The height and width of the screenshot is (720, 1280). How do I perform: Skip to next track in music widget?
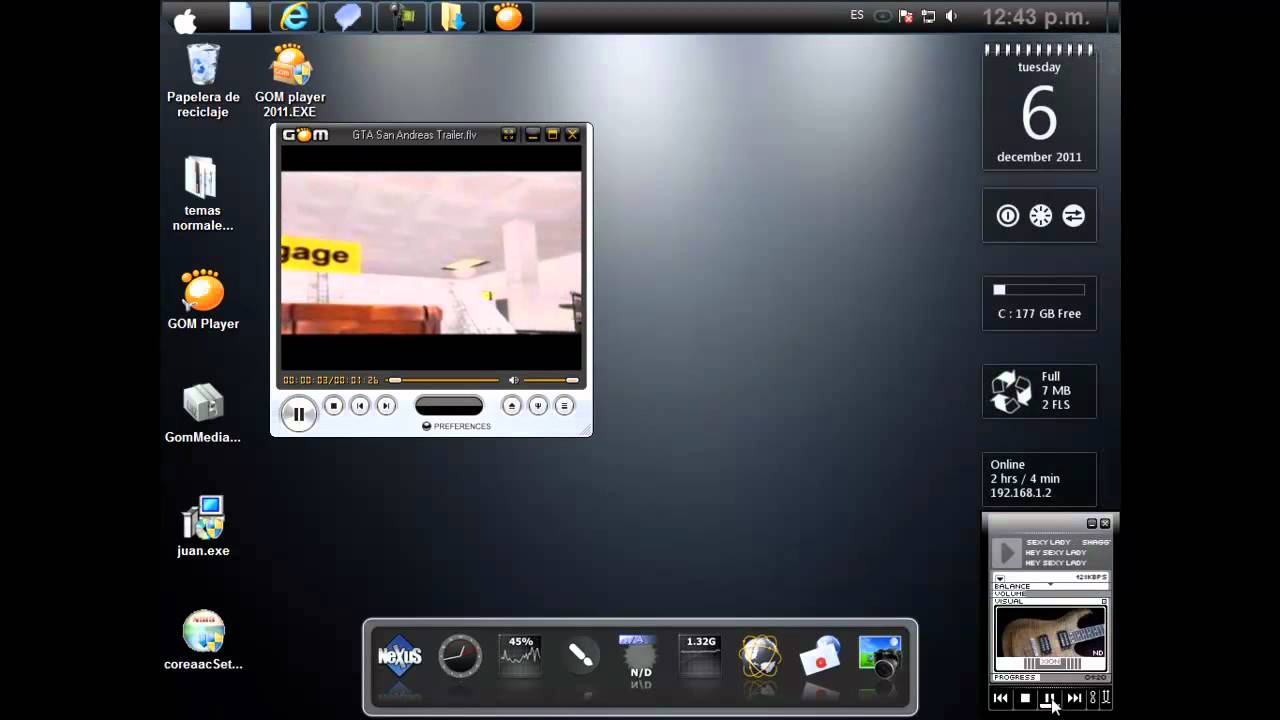1074,698
